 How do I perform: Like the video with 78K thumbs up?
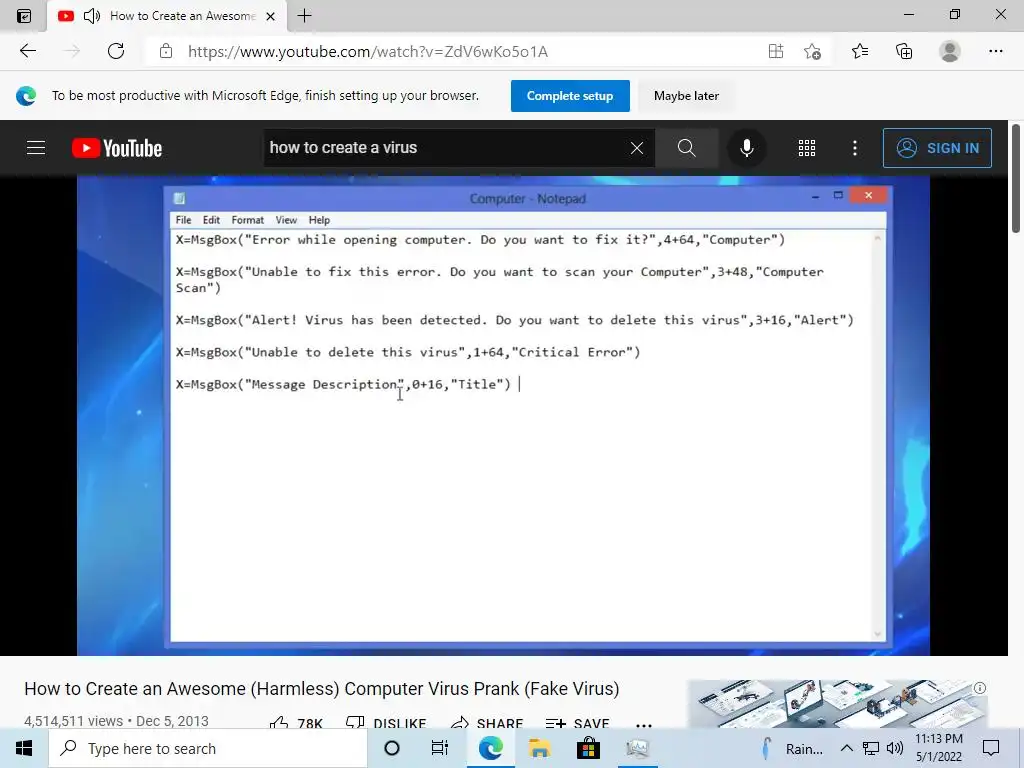(x=296, y=722)
